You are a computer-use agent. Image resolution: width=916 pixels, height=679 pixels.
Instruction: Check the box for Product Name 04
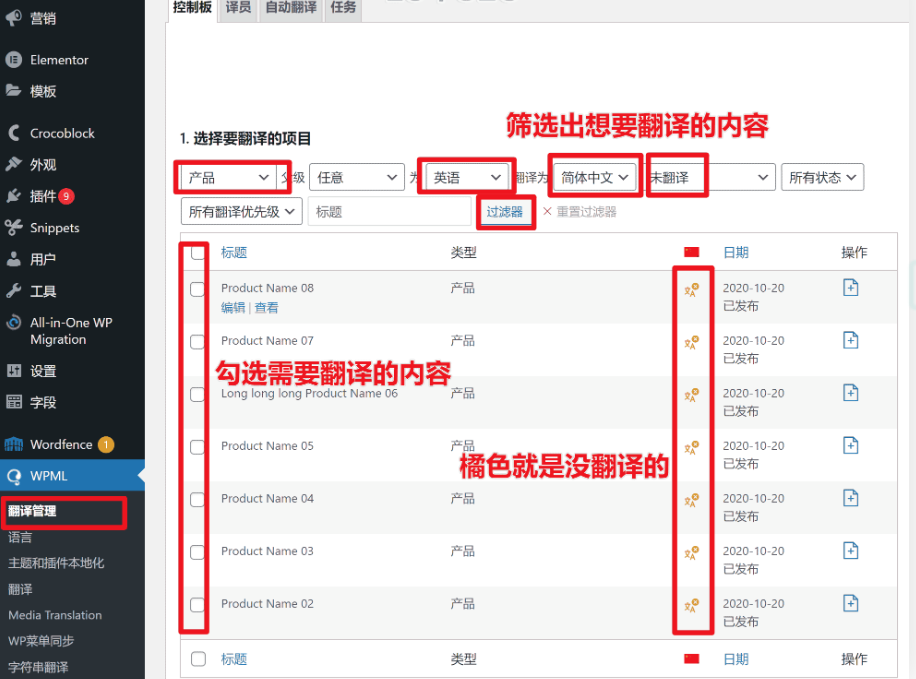coord(198,500)
